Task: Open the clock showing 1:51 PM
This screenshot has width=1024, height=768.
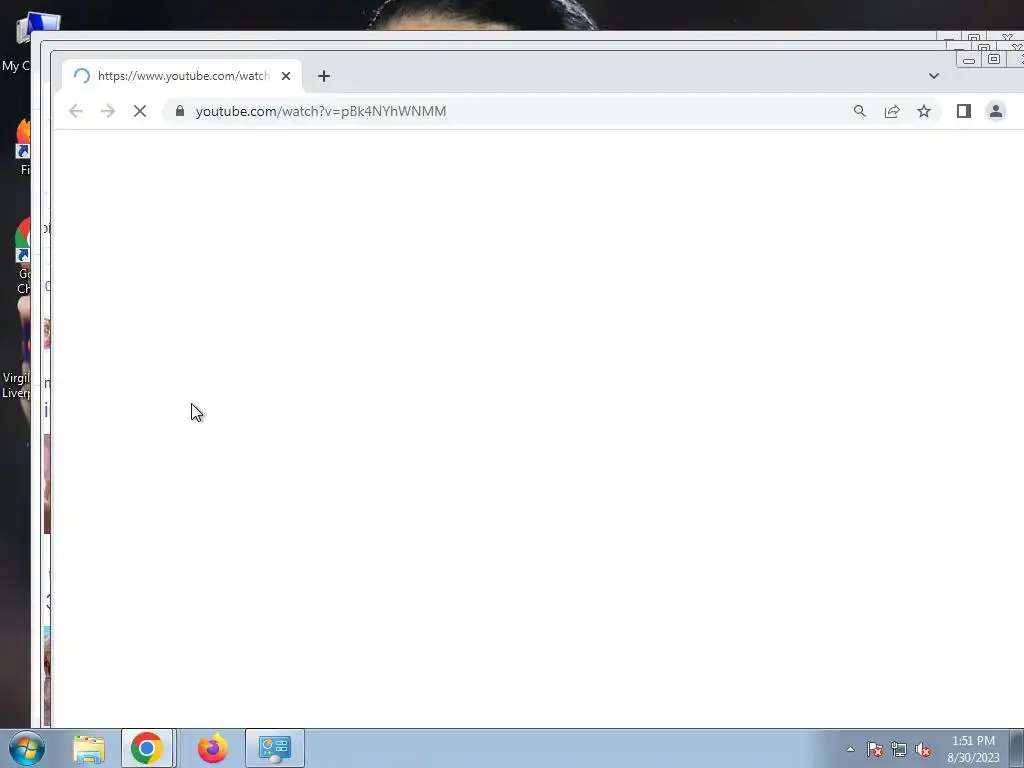Action: (973, 749)
